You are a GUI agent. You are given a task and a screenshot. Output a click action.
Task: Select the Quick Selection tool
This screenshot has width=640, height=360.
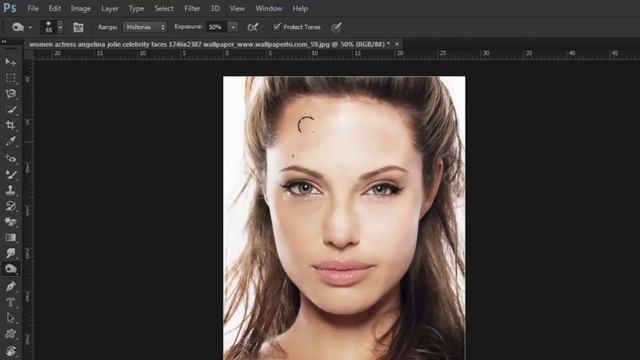[x=11, y=110]
